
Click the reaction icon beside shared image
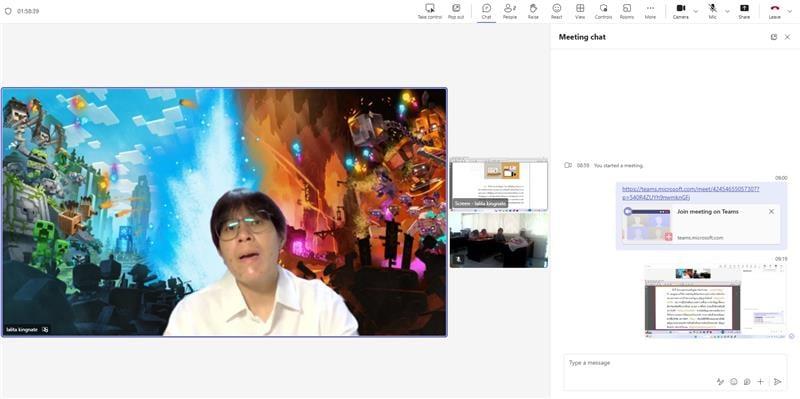pos(791,336)
